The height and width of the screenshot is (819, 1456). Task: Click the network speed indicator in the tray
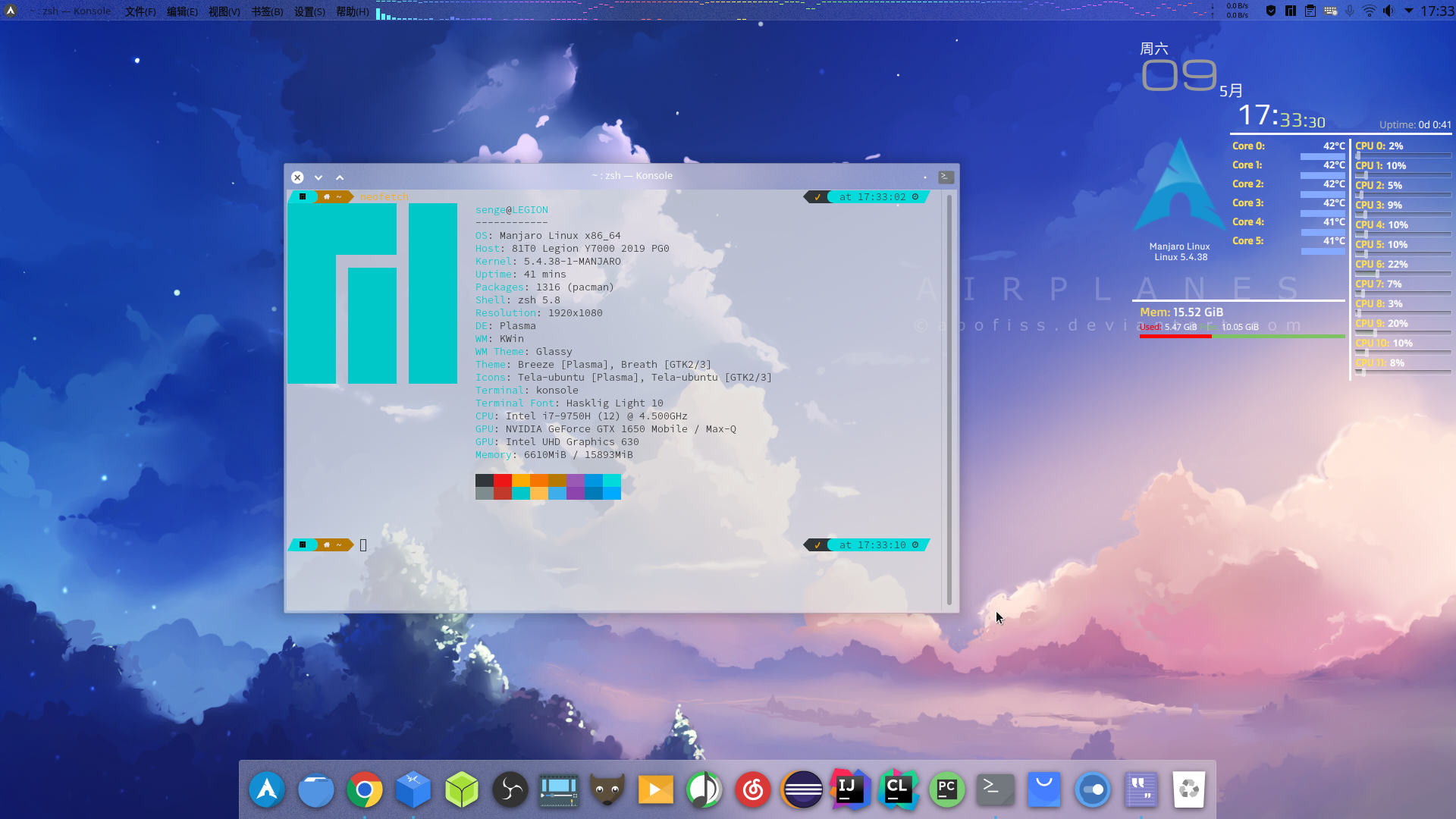(x=1236, y=11)
